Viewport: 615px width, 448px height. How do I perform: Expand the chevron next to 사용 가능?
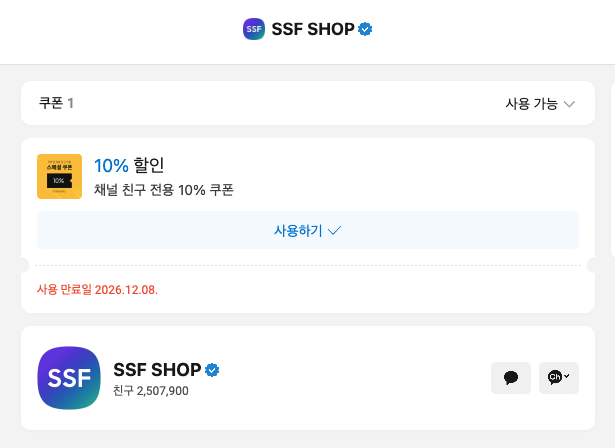570,104
